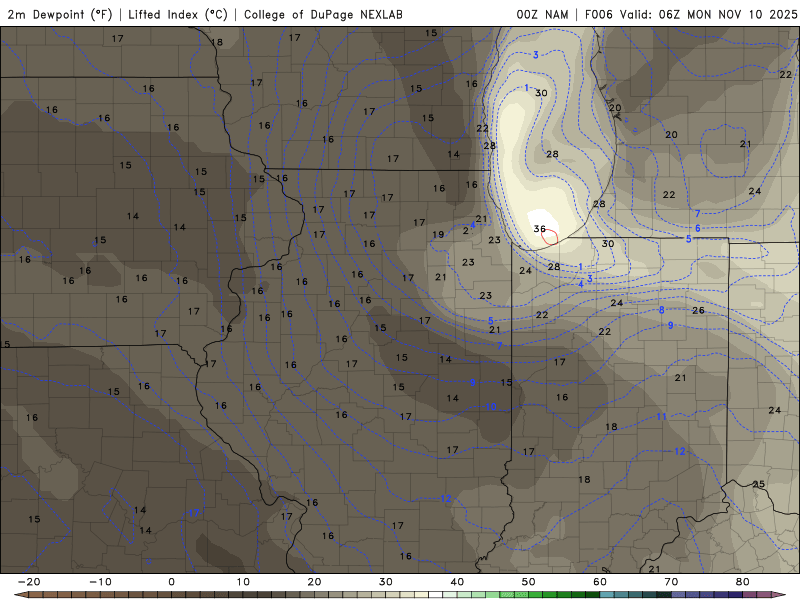The image size is (800, 600).
Task: Click the "06Z MON NOV 10 2025" valid time
Action: click(728, 14)
